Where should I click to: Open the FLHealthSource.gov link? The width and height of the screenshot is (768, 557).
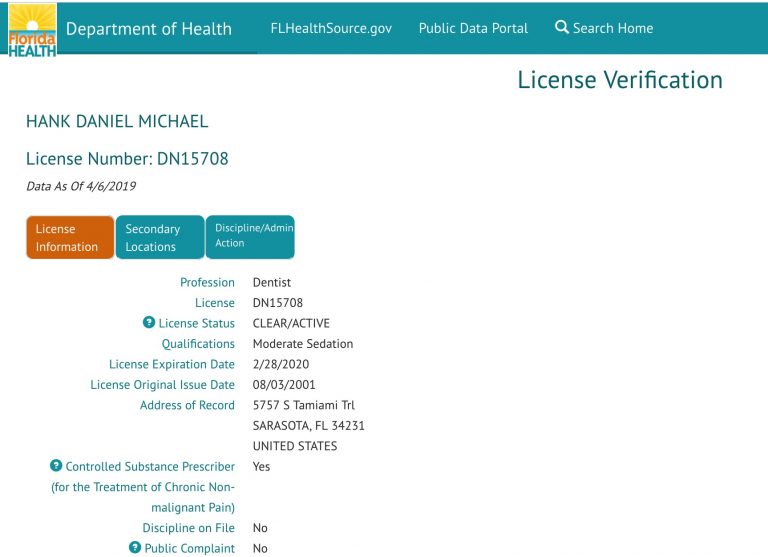pos(331,28)
